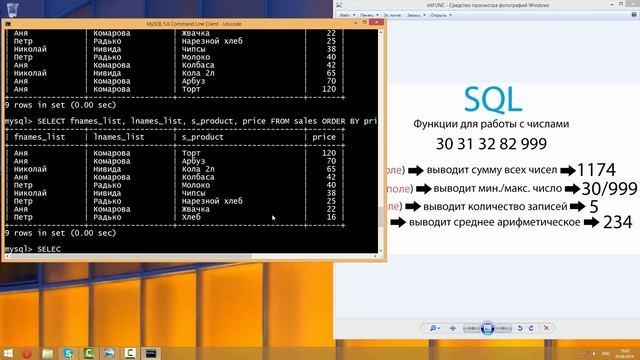Image resolution: width=640 pixels, height=360 pixels.
Task: Open the blue round app on taskbar
Action: pyautogui.click(x=109, y=353)
